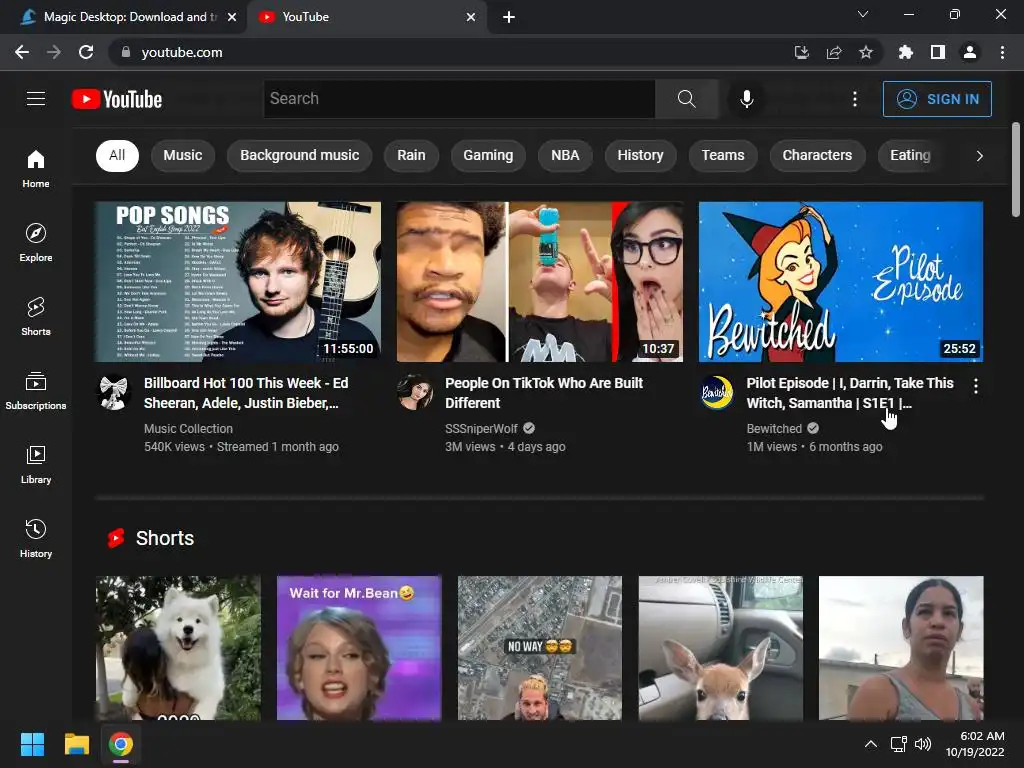1024x768 pixels.
Task: Show hidden system tray icons
Action: pyautogui.click(x=871, y=743)
